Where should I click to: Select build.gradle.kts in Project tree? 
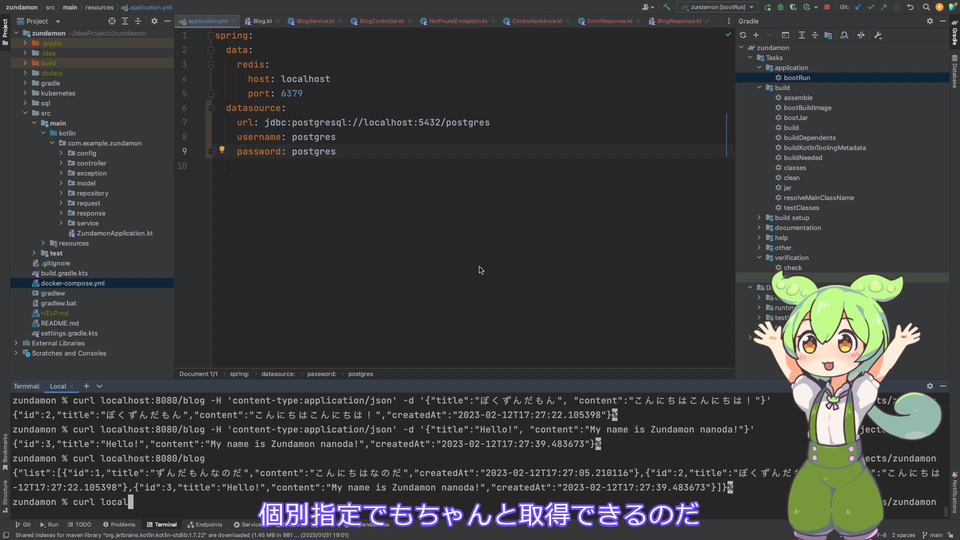[x=64, y=273]
